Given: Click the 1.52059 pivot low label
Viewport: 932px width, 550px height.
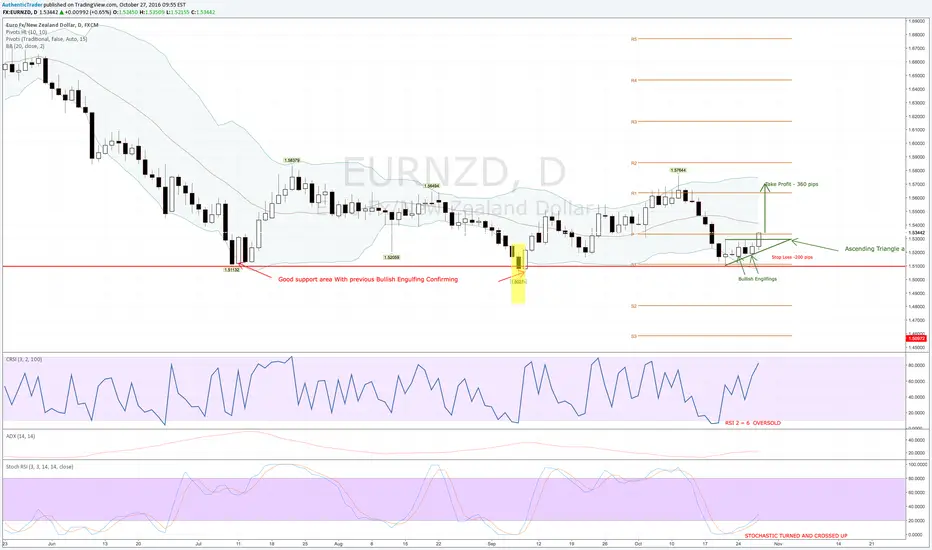Looking at the screenshot, I should pyautogui.click(x=391, y=257).
